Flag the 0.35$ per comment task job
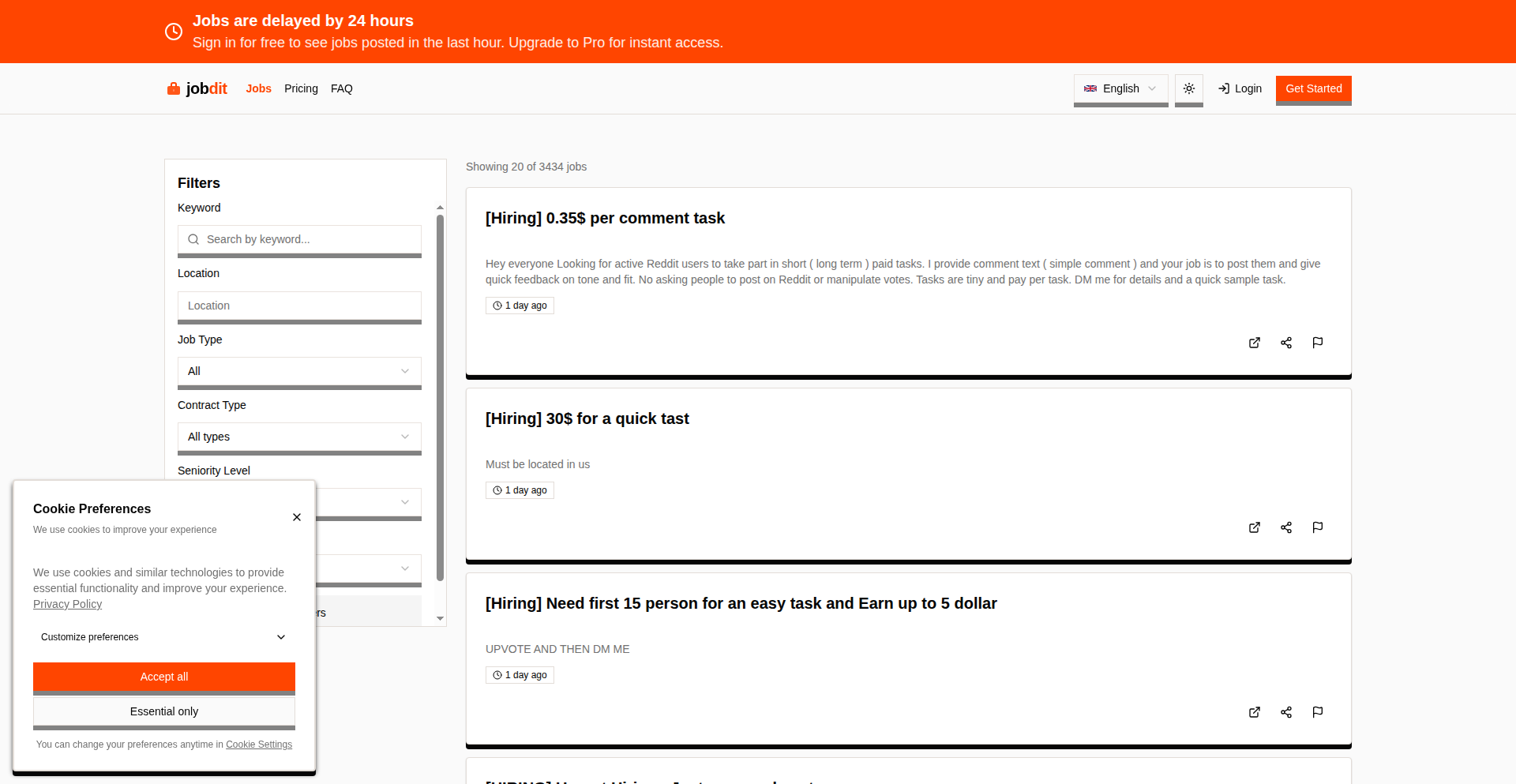Viewport: 1516px width, 784px height. pyautogui.click(x=1318, y=343)
